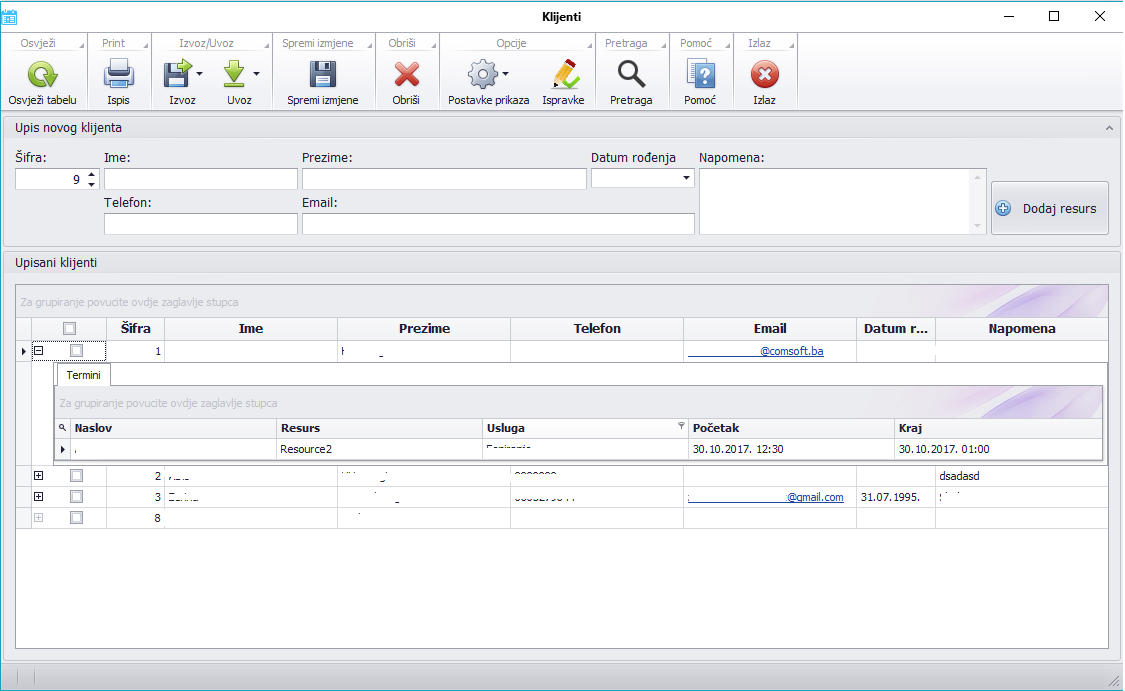Import data using the Uvoz icon

[234, 75]
